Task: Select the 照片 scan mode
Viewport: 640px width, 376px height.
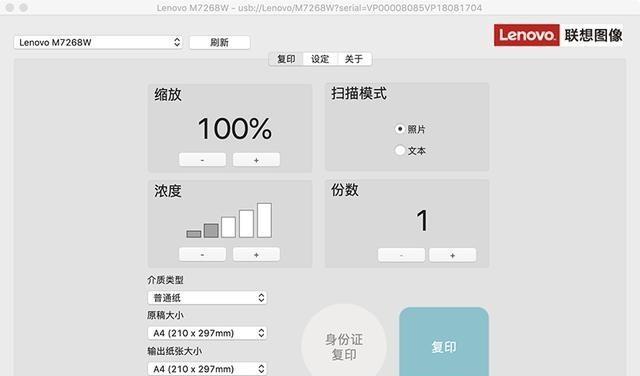Action: (411, 129)
